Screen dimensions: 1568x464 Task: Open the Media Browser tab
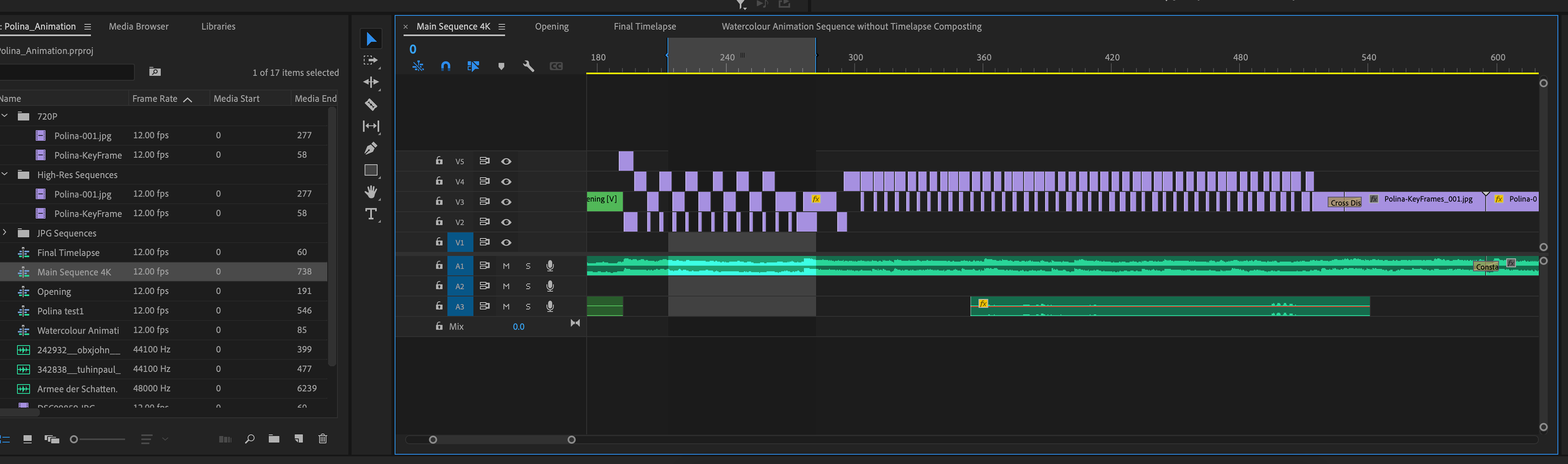[139, 27]
